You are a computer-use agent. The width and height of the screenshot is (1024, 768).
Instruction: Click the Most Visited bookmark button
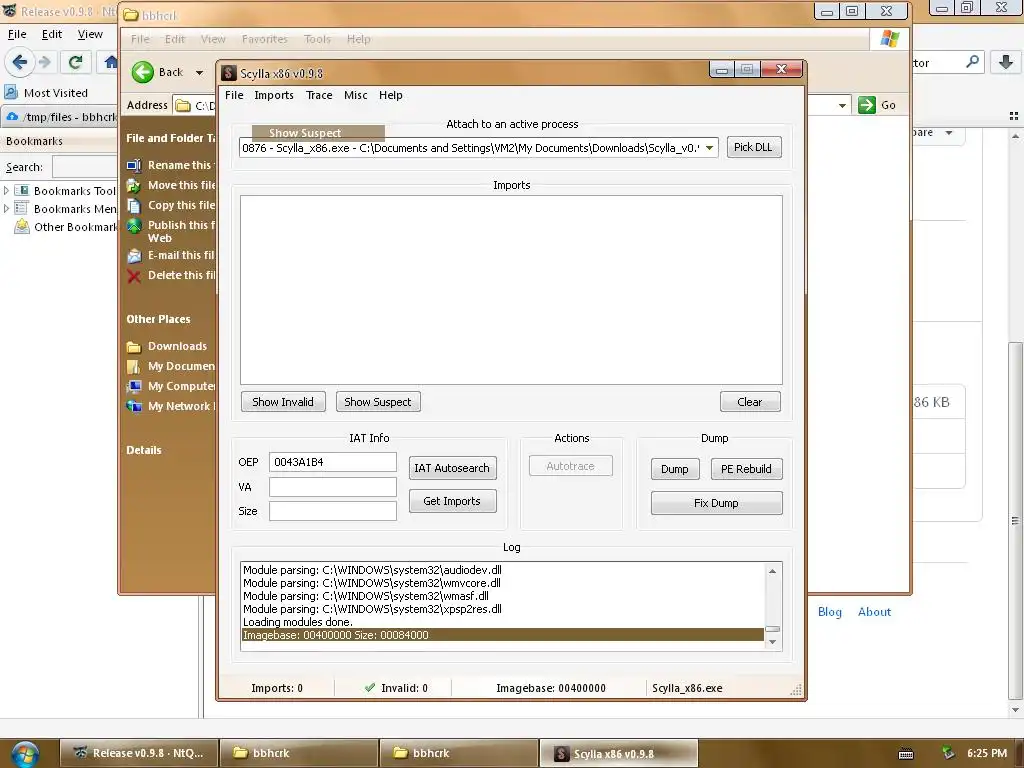click(x=46, y=93)
